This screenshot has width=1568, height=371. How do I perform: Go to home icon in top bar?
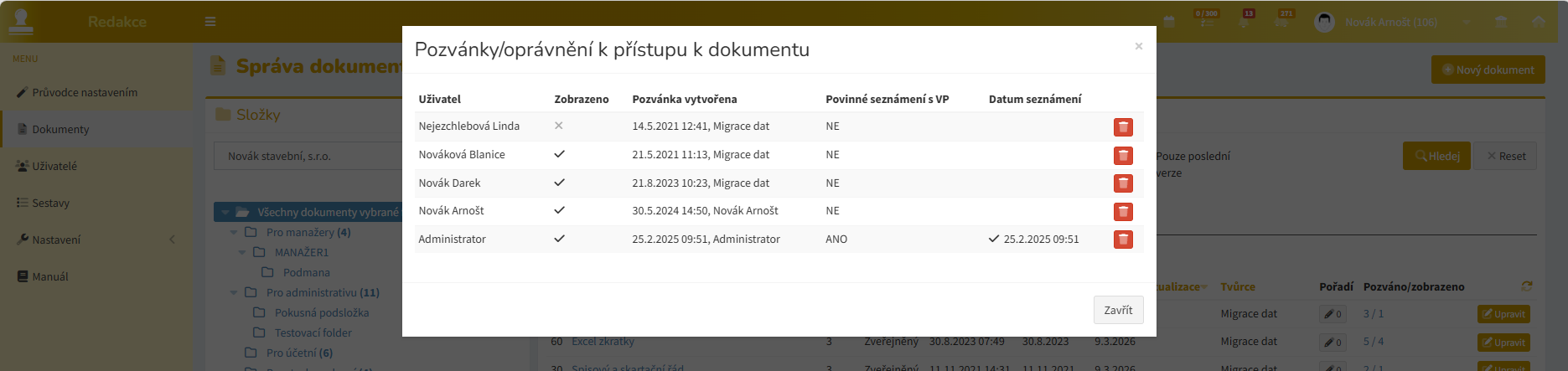click(1539, 22)
